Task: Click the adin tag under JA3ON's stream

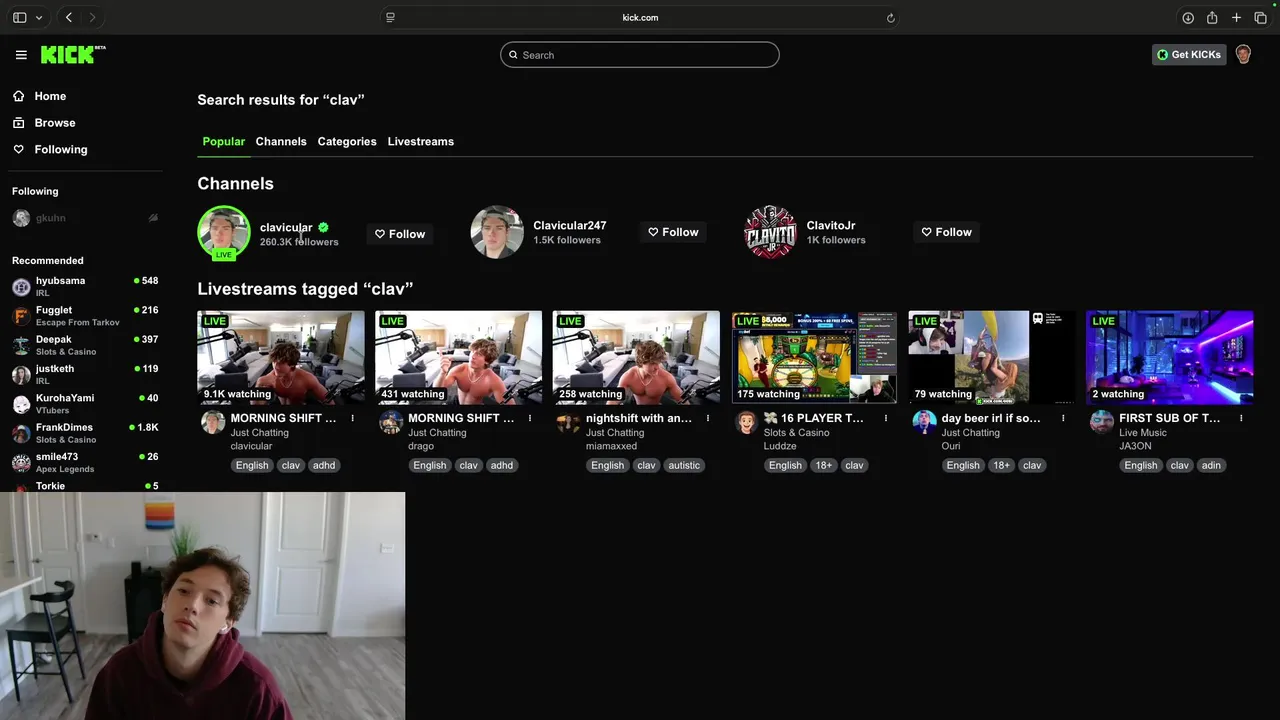Action: pos(1211,465)
